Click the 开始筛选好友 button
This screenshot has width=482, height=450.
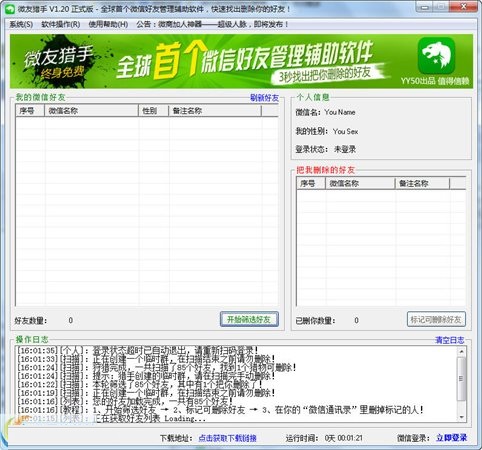(249, 319)
